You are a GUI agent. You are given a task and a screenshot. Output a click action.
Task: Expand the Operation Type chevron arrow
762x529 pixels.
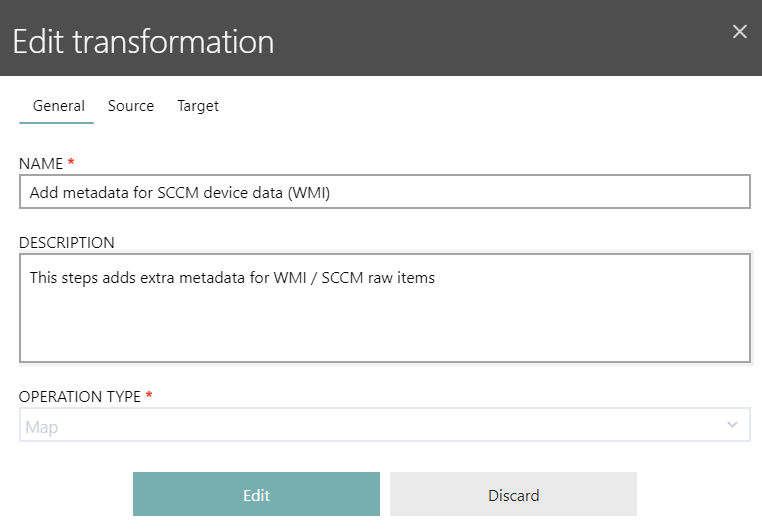[x=732, y=425]
